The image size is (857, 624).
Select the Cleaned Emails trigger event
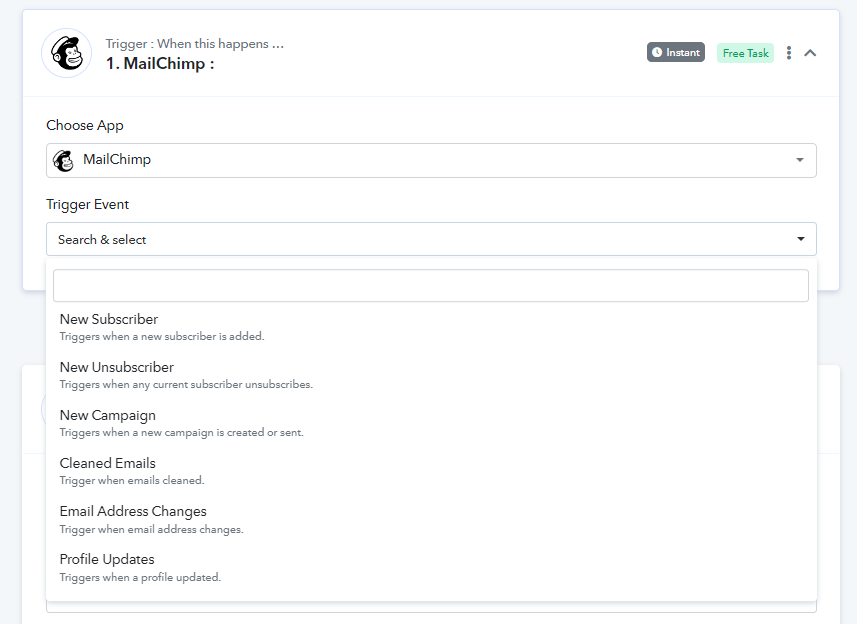pyautogui.click(x=108, y=464)
